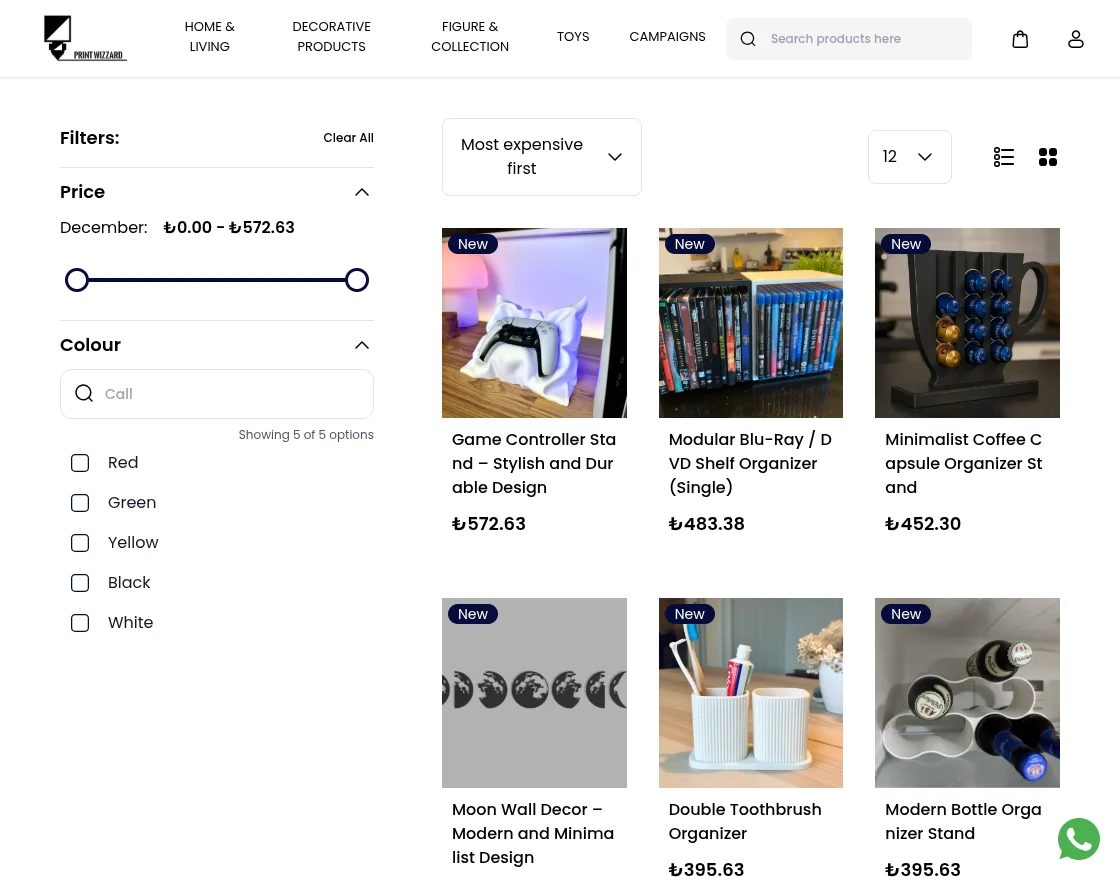This screenshot has height=880, width=1120.
Task: Open the shopping bag cart icon
Action: coord(1020,38)
